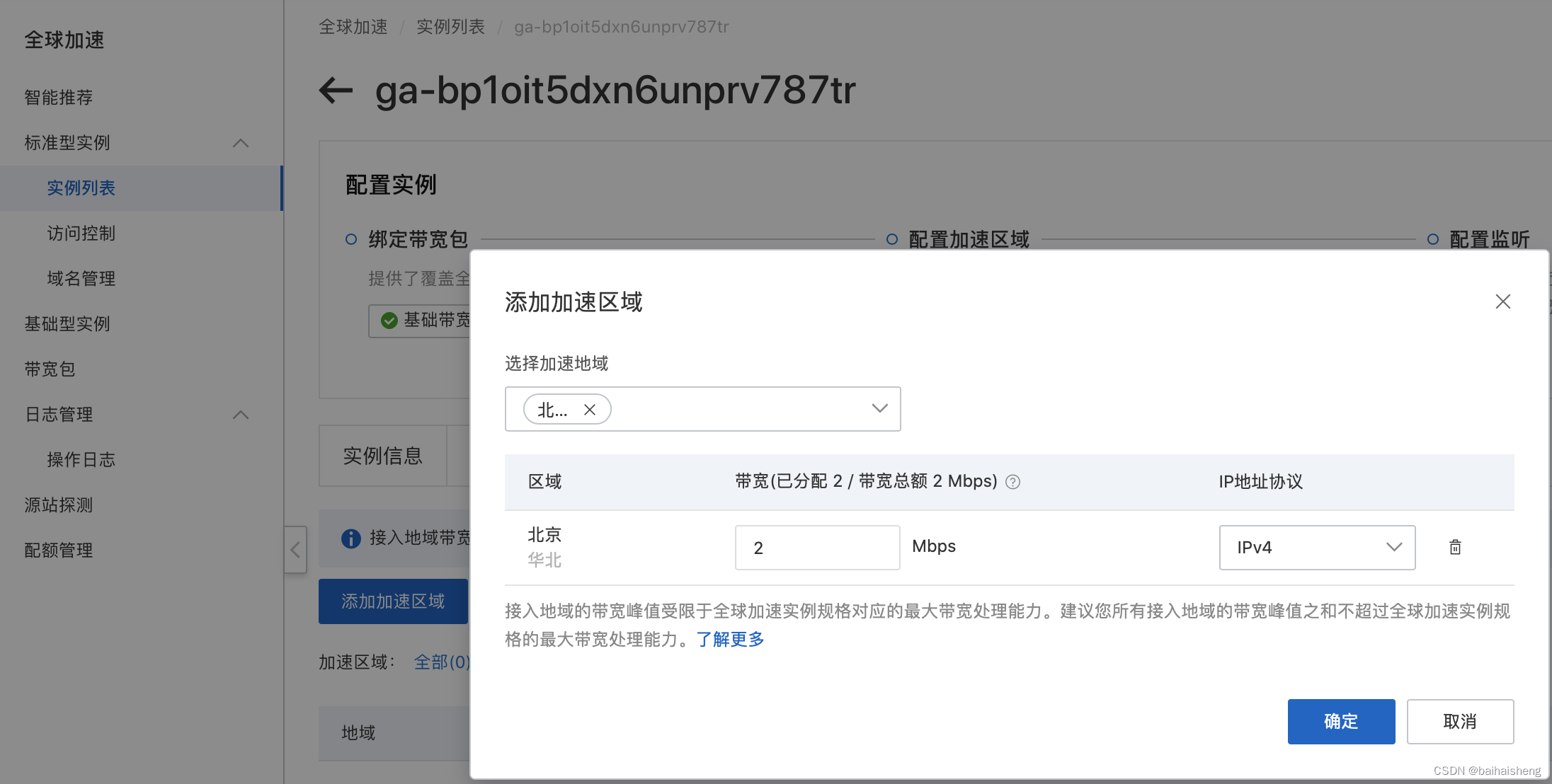This screenshot has height=784, width=1552.
Task: Click the info icon beside 接入地域带宽 notice
Action: [350, 538]
